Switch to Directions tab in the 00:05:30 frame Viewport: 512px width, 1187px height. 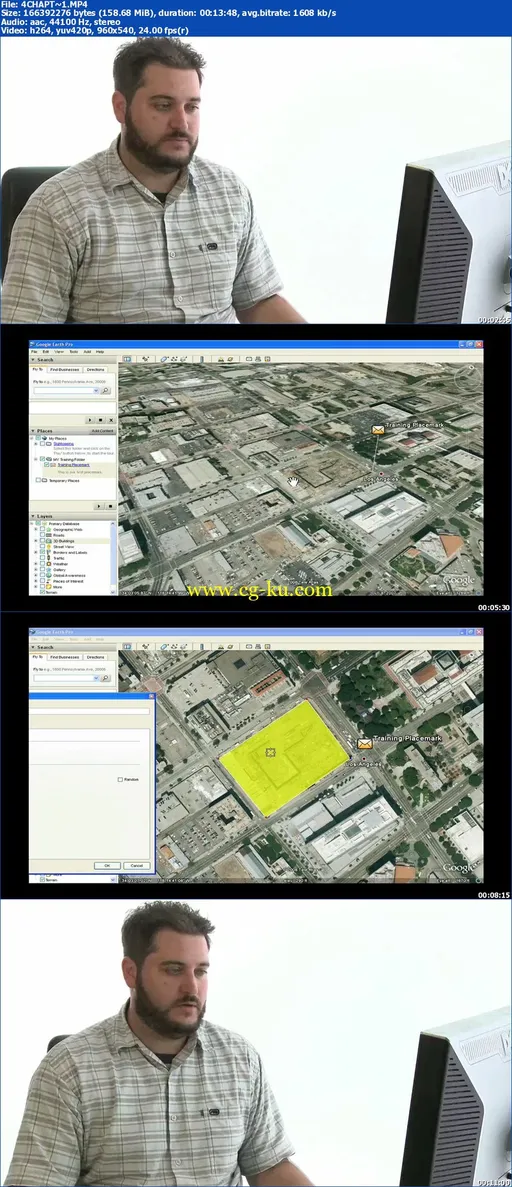[95, 369]
